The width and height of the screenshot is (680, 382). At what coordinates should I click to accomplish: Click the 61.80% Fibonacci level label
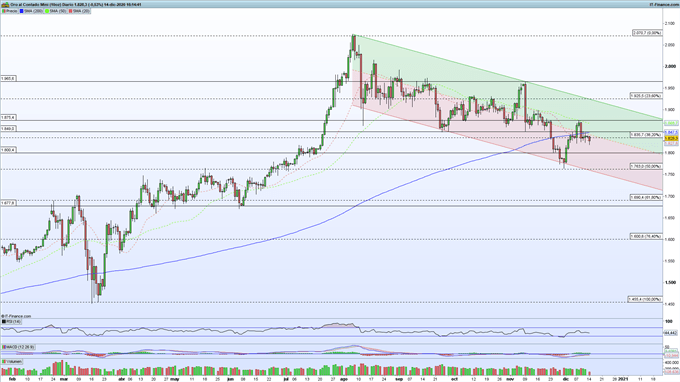coord(646,197)
